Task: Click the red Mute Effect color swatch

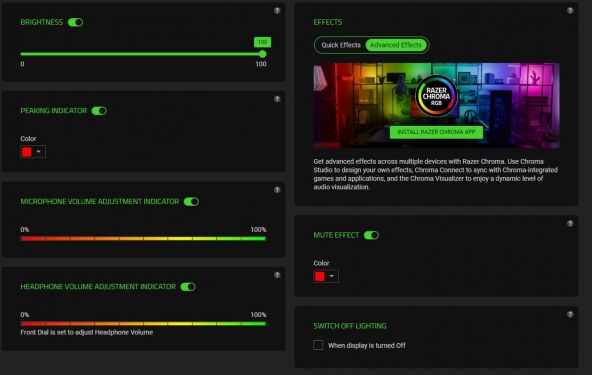Action: (x=320, y=276)
